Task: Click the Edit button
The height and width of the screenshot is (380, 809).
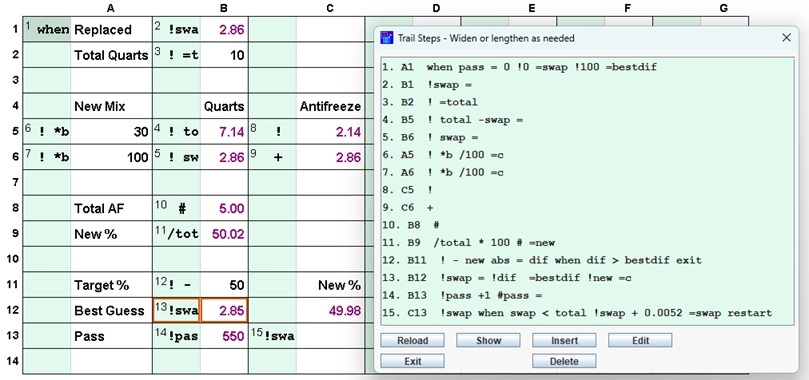Action: click(640, 340)
